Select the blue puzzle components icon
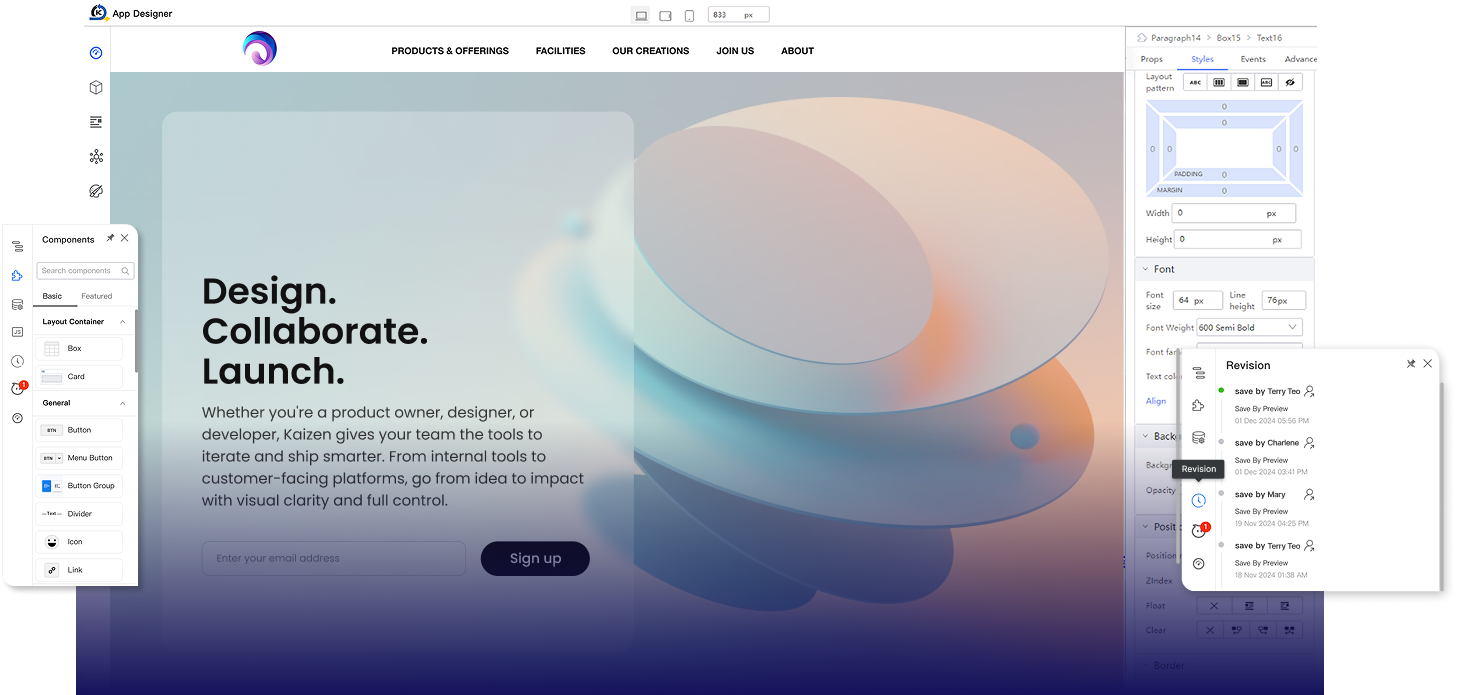 tap(17, 276)
